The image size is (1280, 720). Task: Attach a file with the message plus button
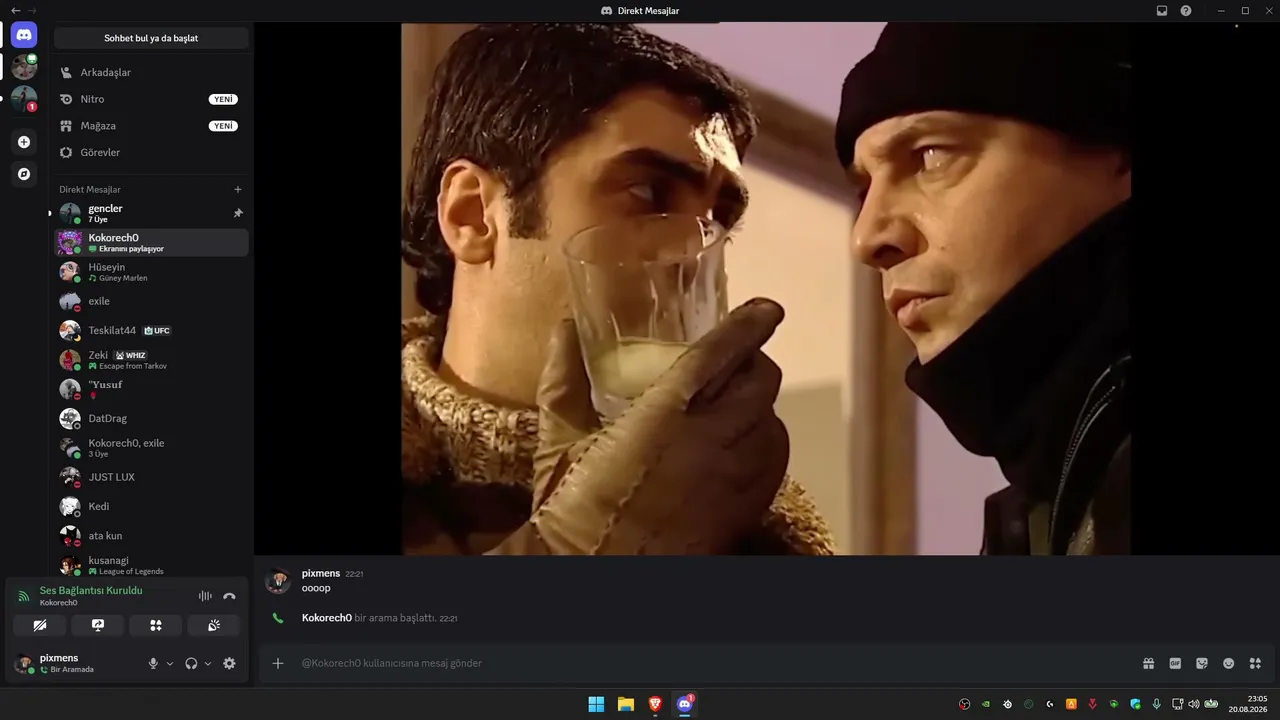(278, 663)
